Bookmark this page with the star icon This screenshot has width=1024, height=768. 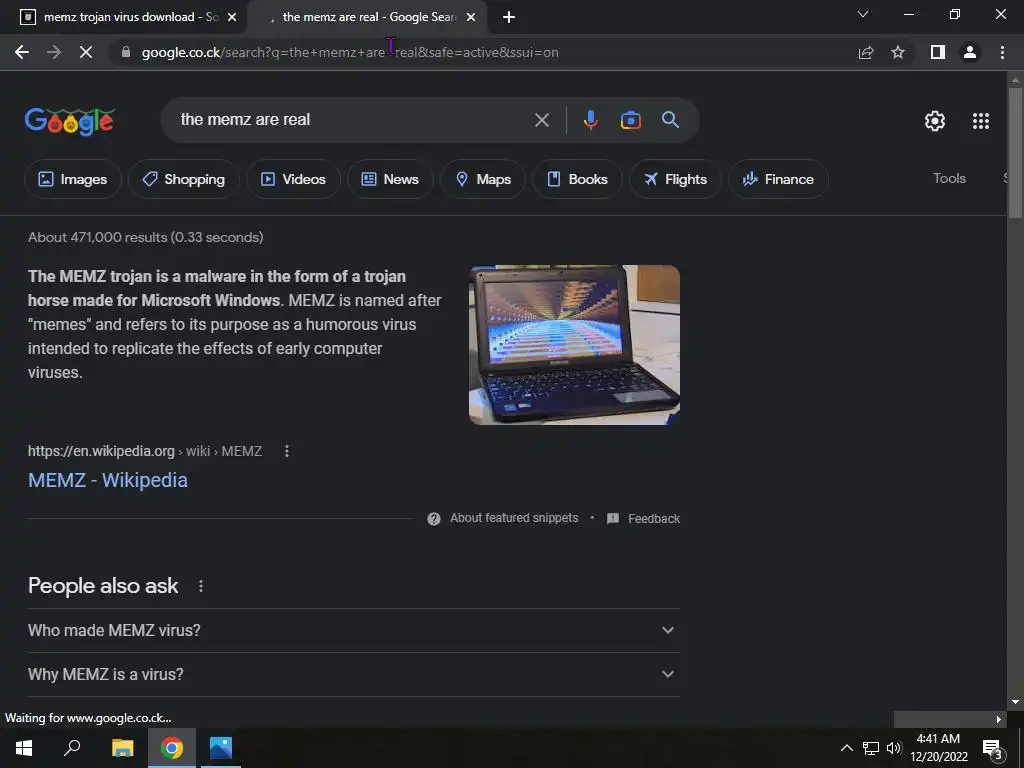(x=898, y=52)
